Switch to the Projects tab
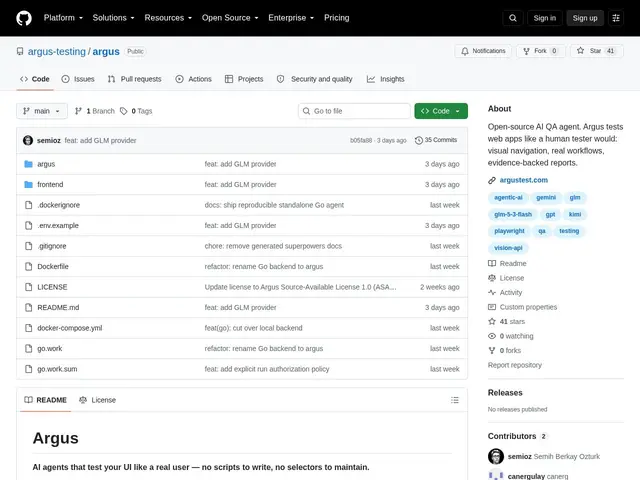Screen dimensions: 640x480 pos(244,79)
